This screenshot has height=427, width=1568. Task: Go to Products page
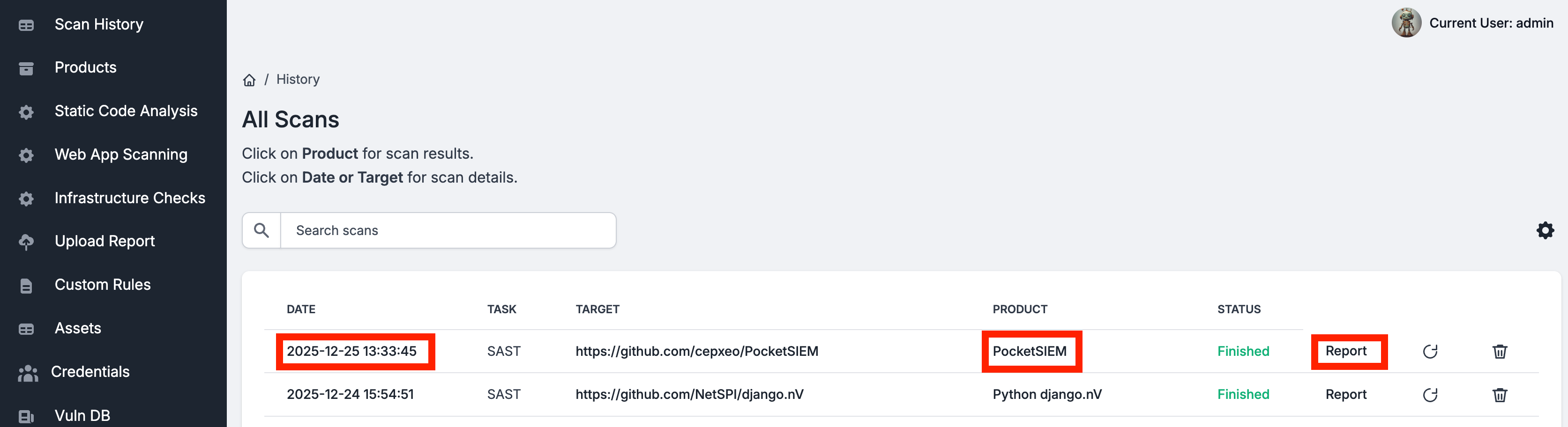click(85, 67)
